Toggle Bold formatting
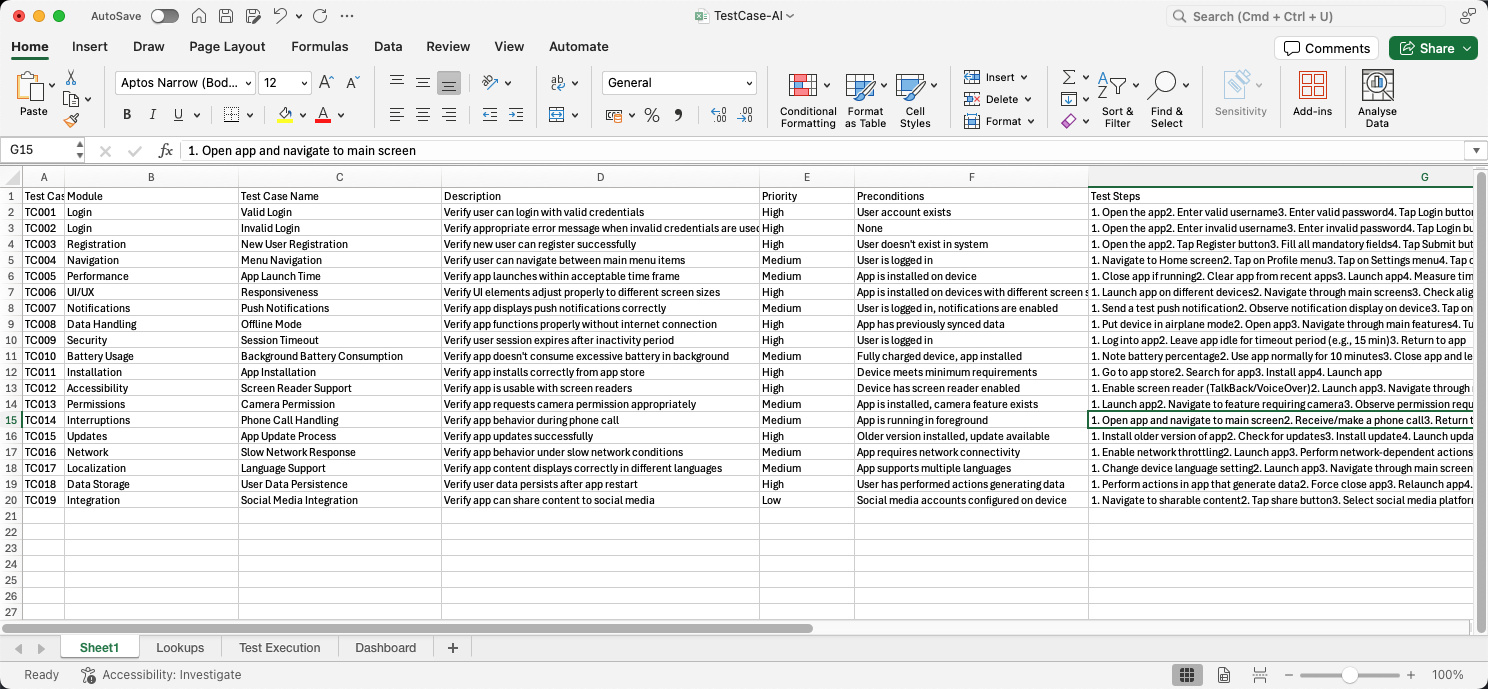Screen dimensions: 1488x689 (x=127, y=115)
